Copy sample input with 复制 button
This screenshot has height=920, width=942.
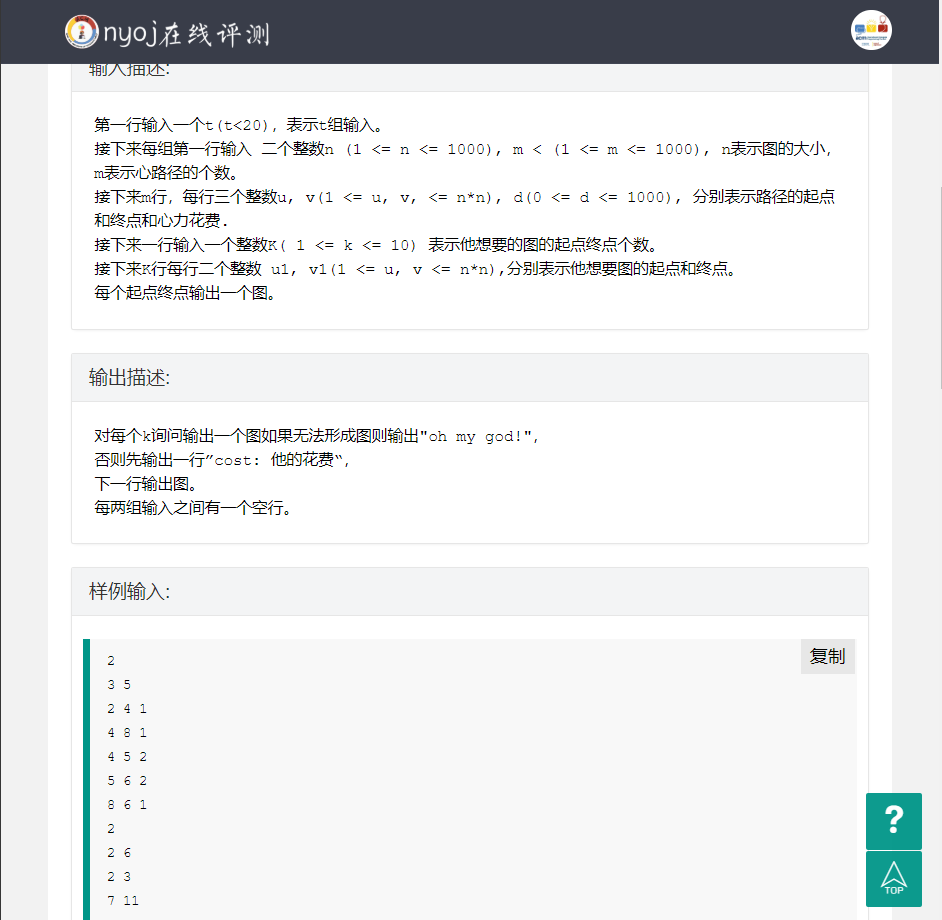[827, 656]
